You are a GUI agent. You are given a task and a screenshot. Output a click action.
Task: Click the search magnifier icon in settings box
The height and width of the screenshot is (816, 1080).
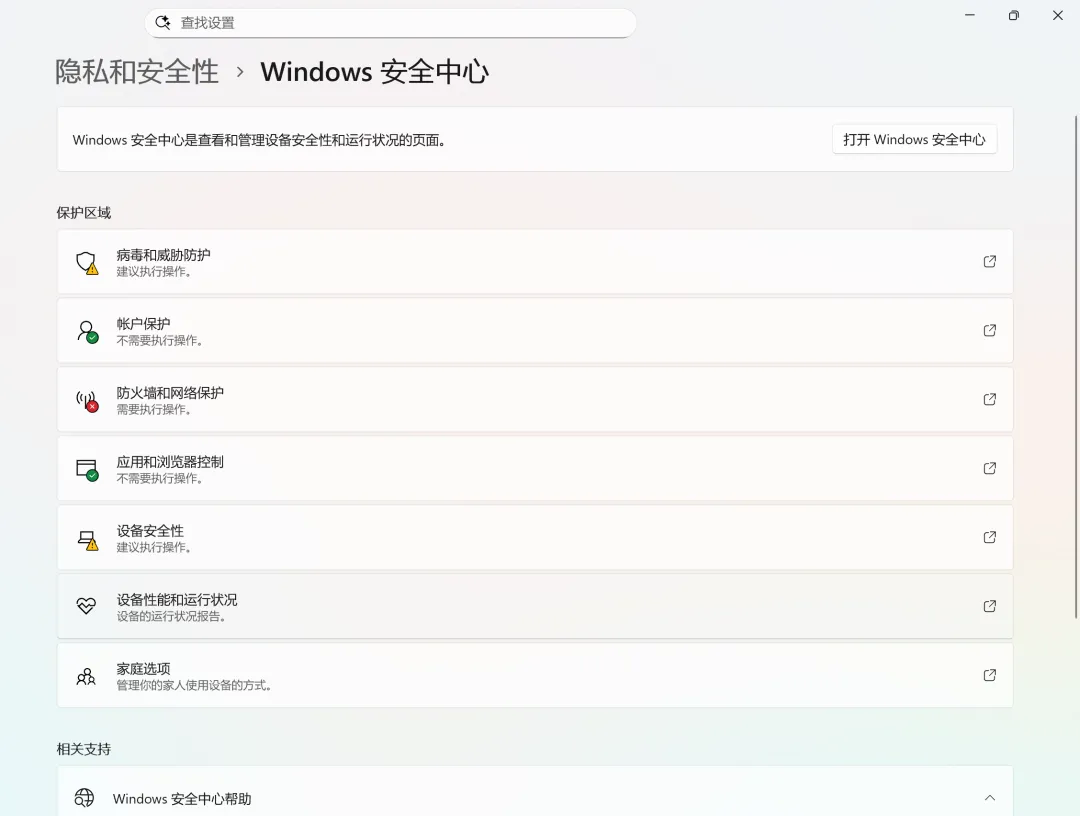click(163, 23)
